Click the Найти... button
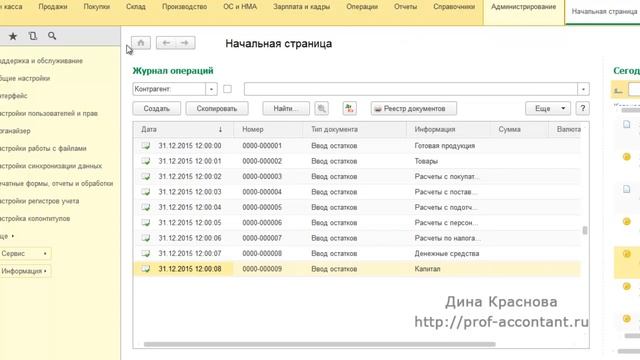 [x=286, y=109]
